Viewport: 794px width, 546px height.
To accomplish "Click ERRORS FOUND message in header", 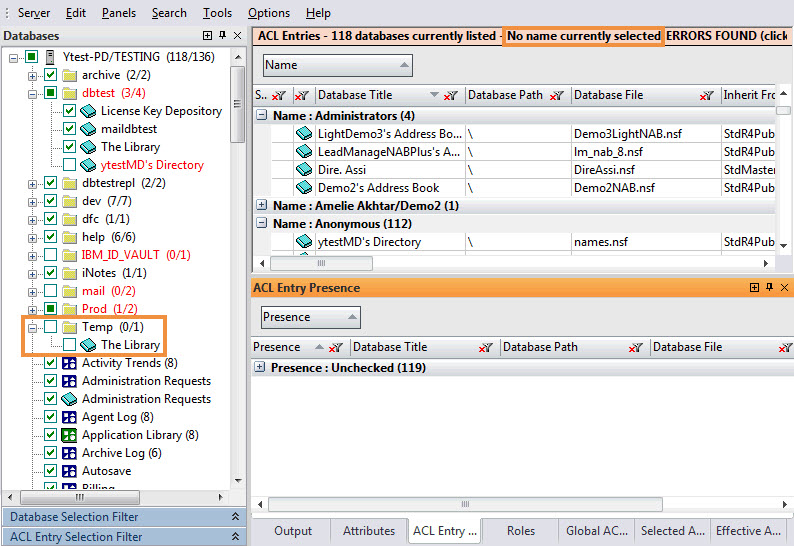I will [728, 36].
